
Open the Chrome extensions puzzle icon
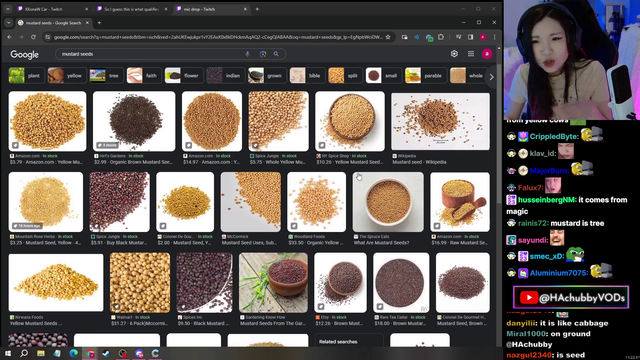tap(441, 37)
